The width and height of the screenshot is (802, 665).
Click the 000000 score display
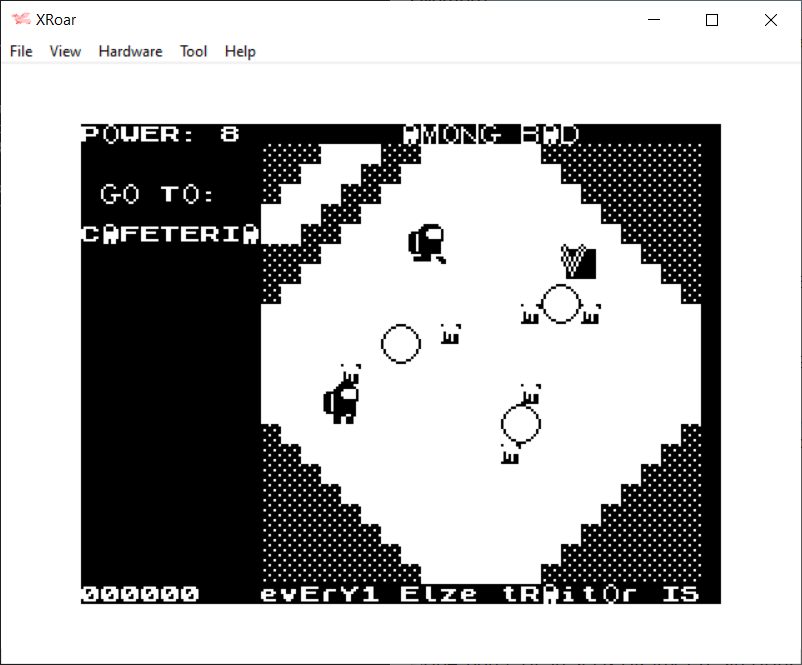140,594
